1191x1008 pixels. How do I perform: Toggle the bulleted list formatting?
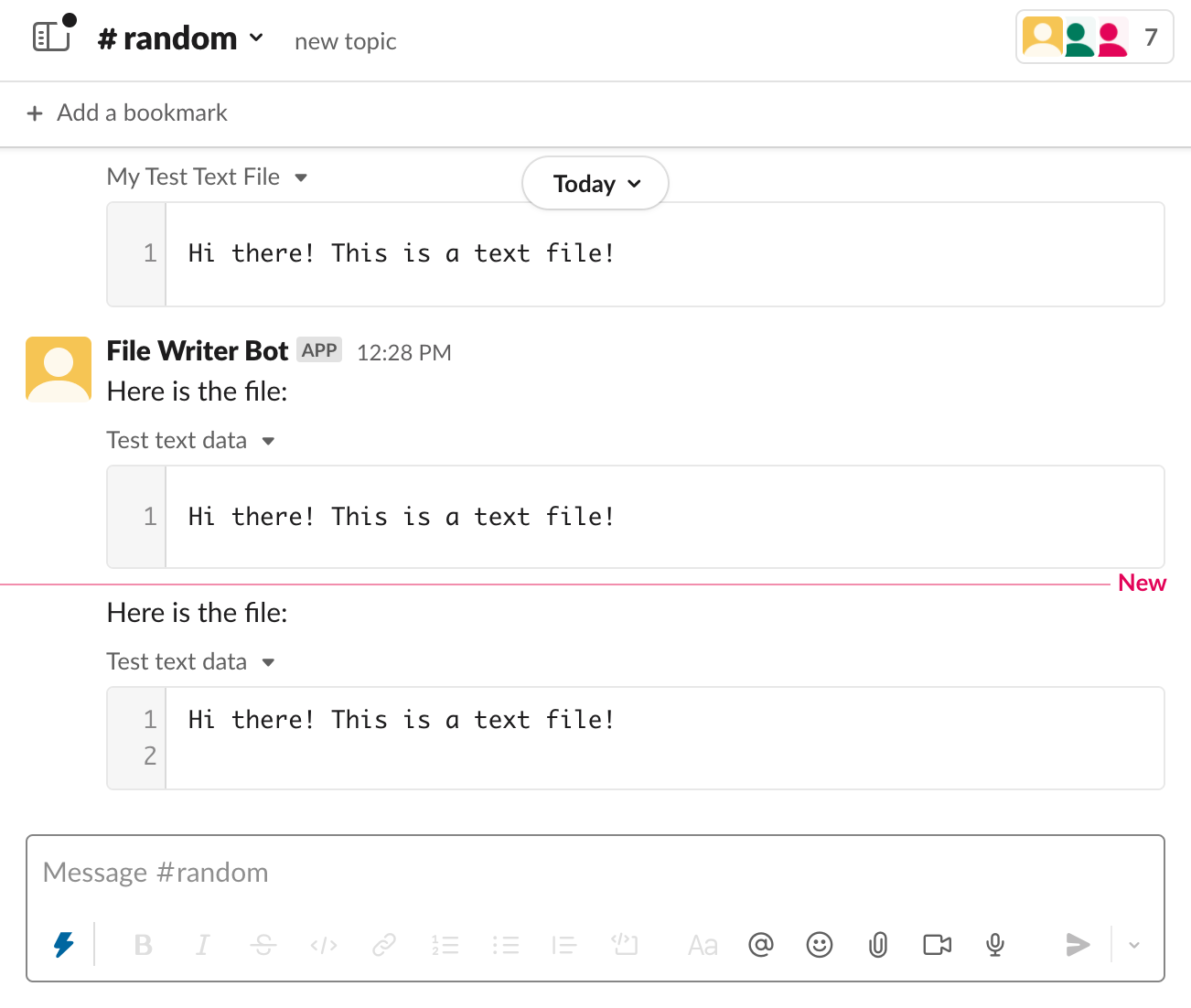pos(506,945)
